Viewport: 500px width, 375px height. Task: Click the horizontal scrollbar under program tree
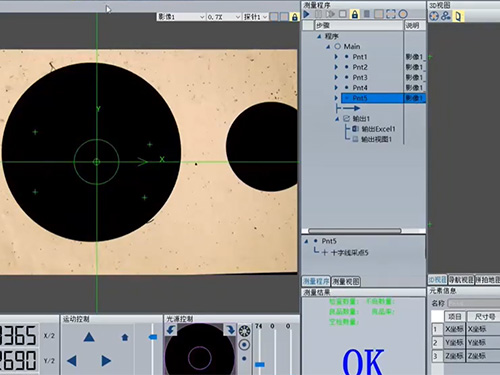(x=355, y=231)
